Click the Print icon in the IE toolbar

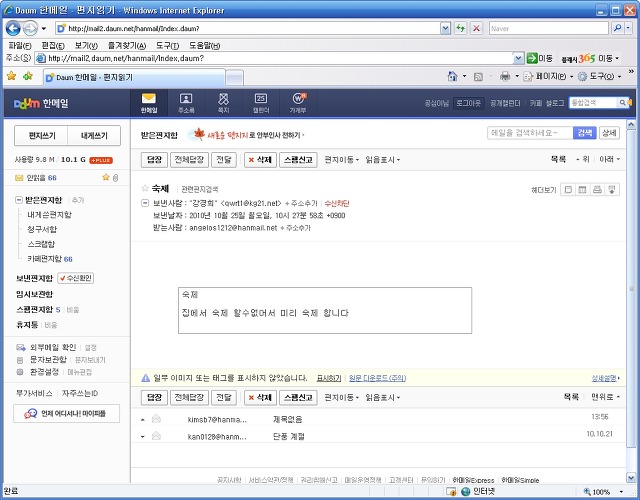(x=505, y=76)
